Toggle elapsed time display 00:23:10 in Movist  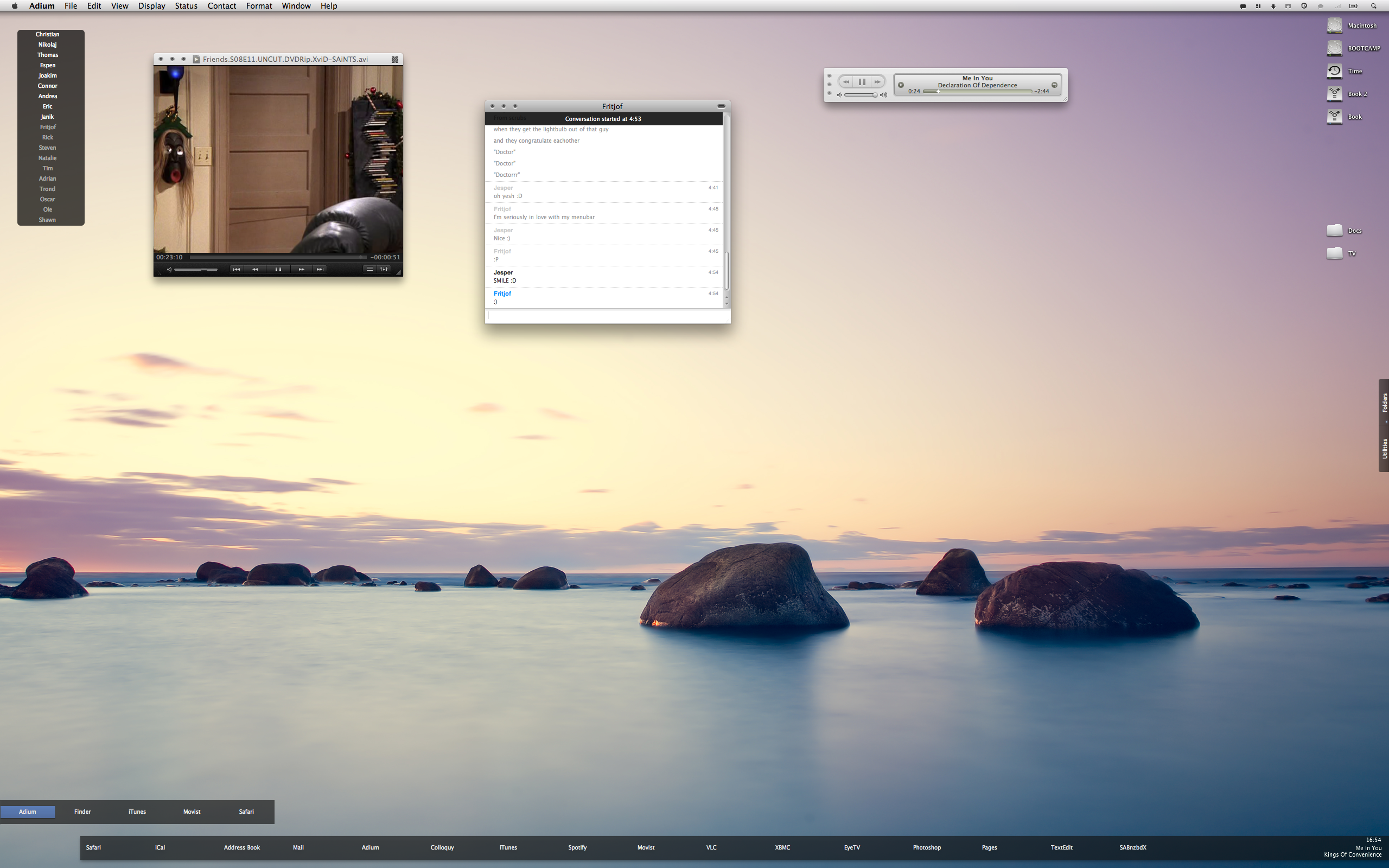click(169, 257)
